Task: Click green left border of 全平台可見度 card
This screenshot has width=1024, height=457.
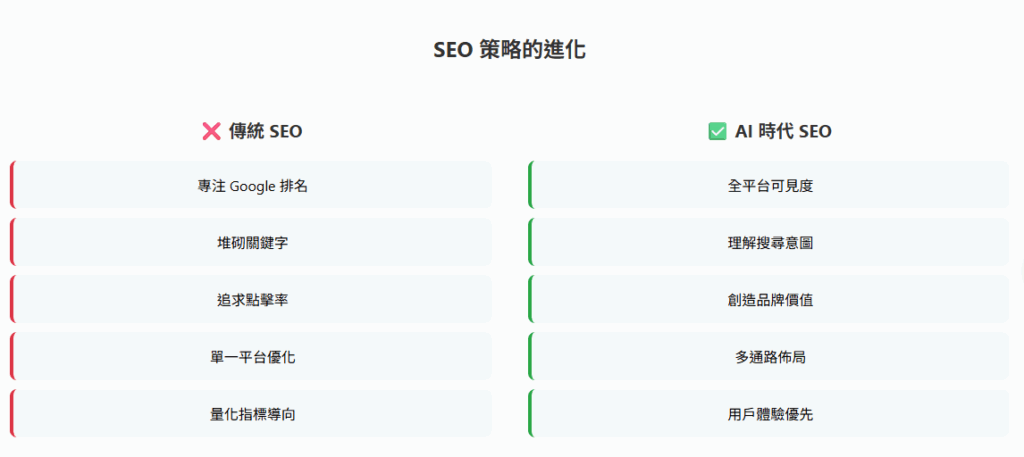Action: [x=530, y=185]
